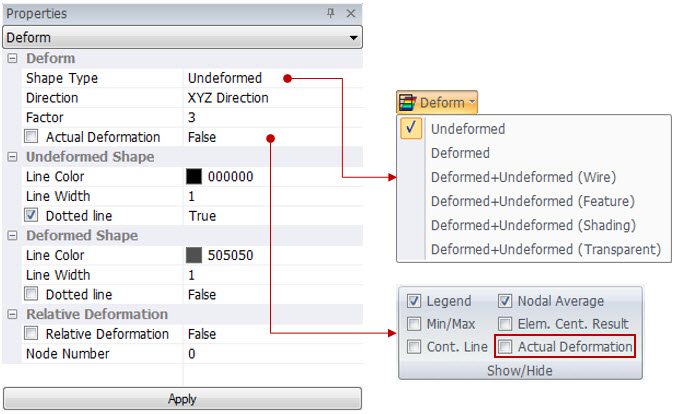Open the Deform properties combo box

coord(353,38)
